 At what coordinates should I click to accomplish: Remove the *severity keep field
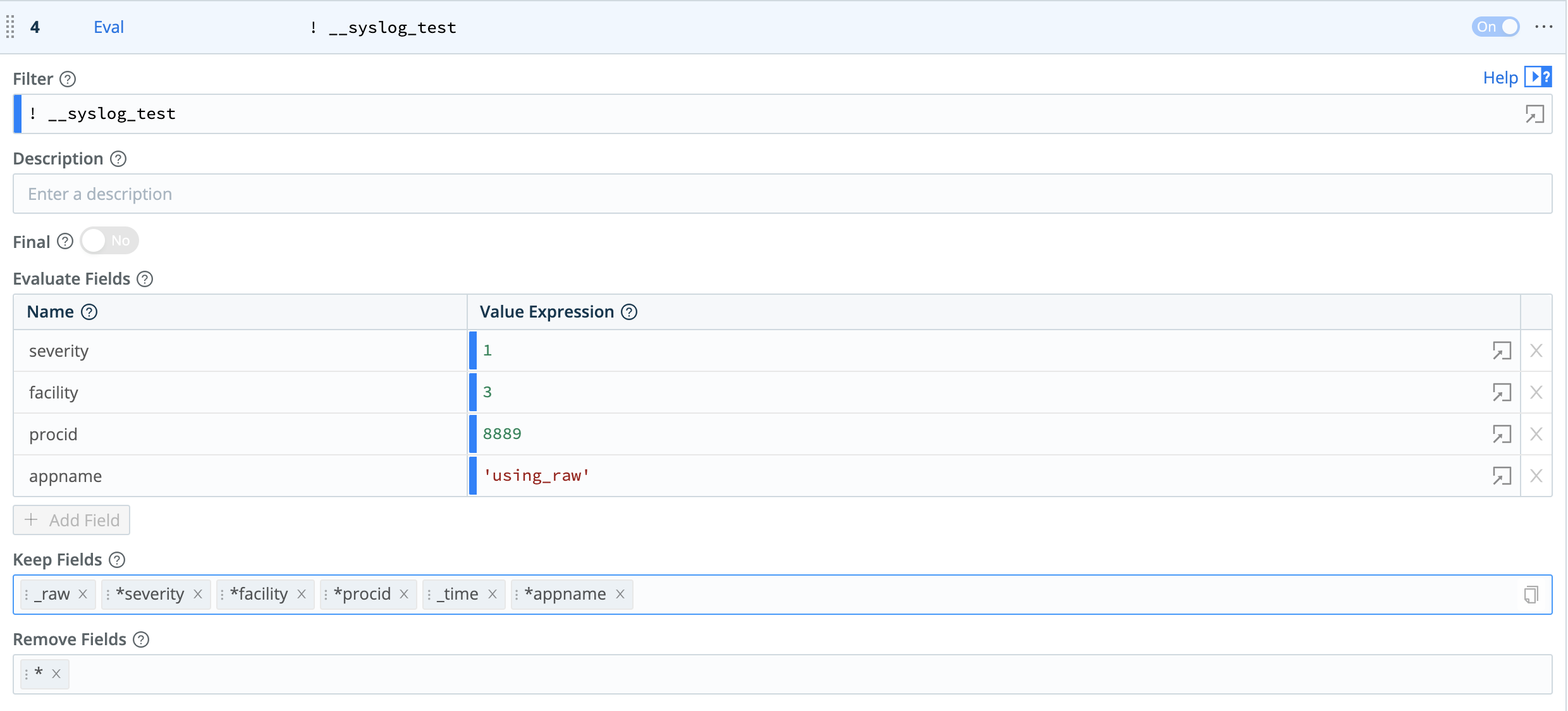[x=198, y=594]
